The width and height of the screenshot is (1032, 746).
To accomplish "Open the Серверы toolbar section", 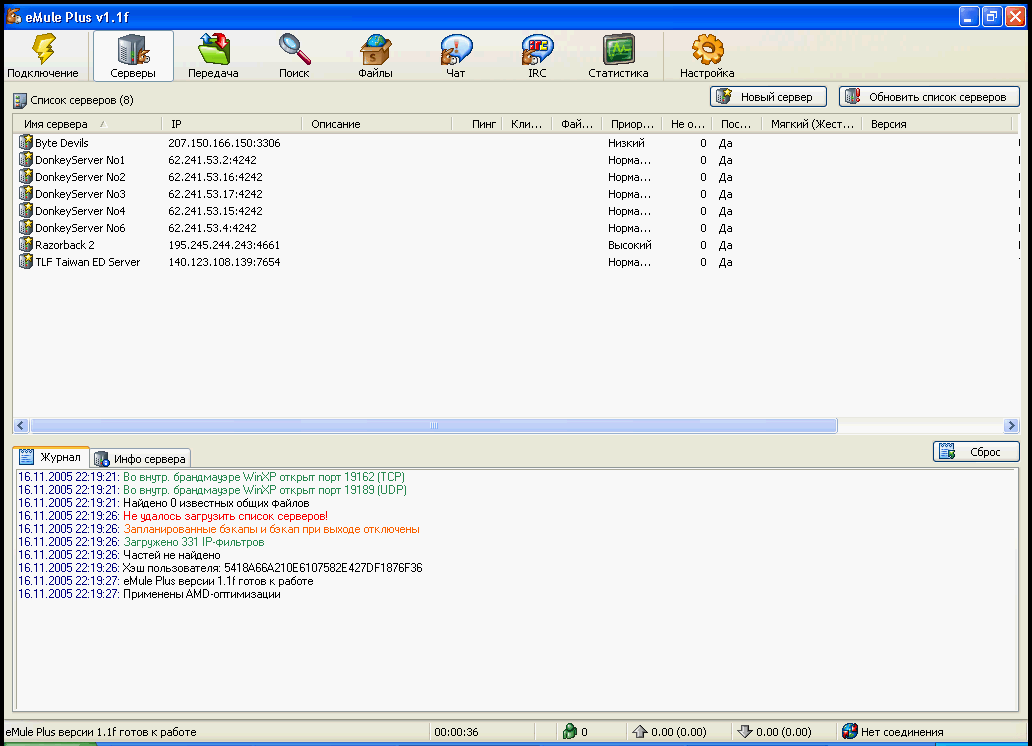I will point(133,57).
